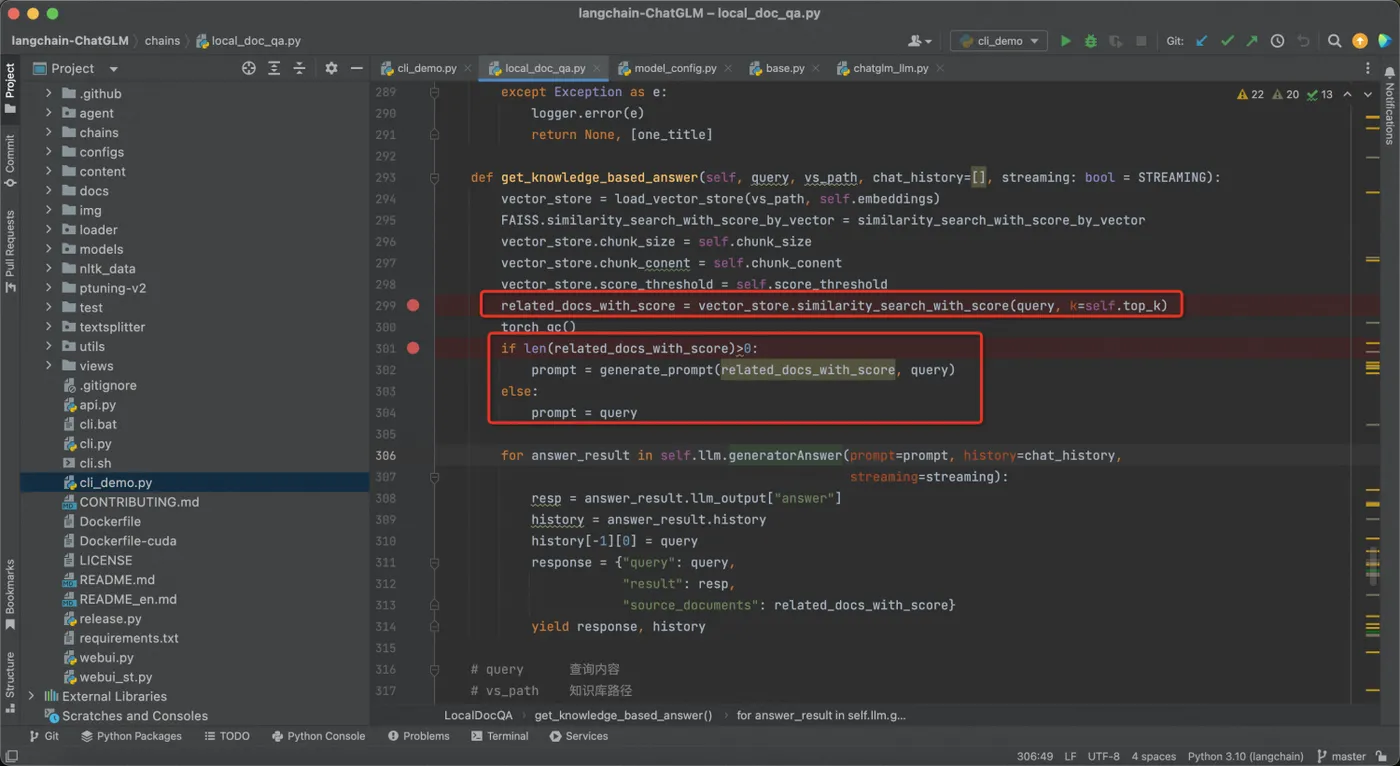1400x766 pixels.
Task: Hide the Project tool window
Action: (356, 68)
